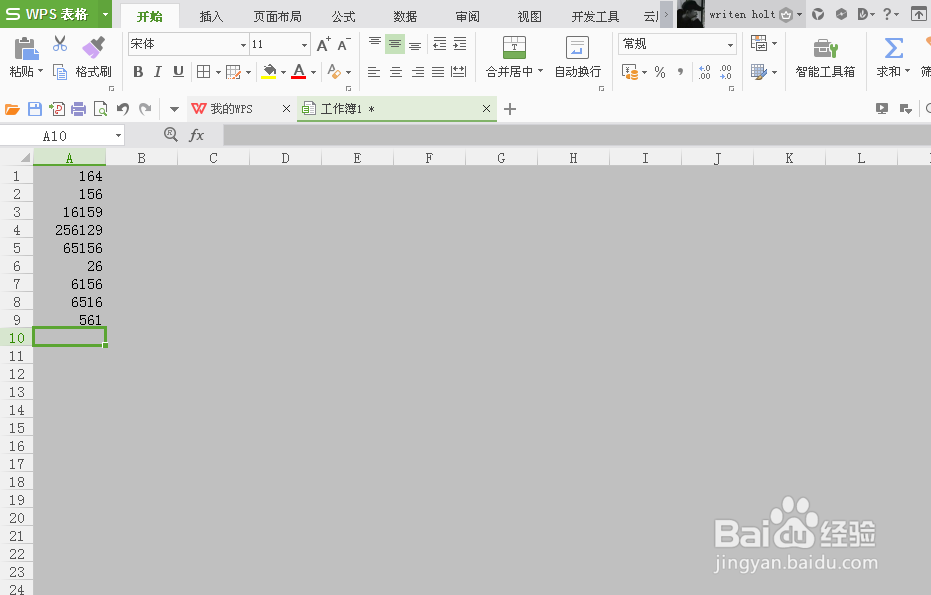Close the 工作簿1 document tab
The image size is (931, 595).
coord(486,109)
